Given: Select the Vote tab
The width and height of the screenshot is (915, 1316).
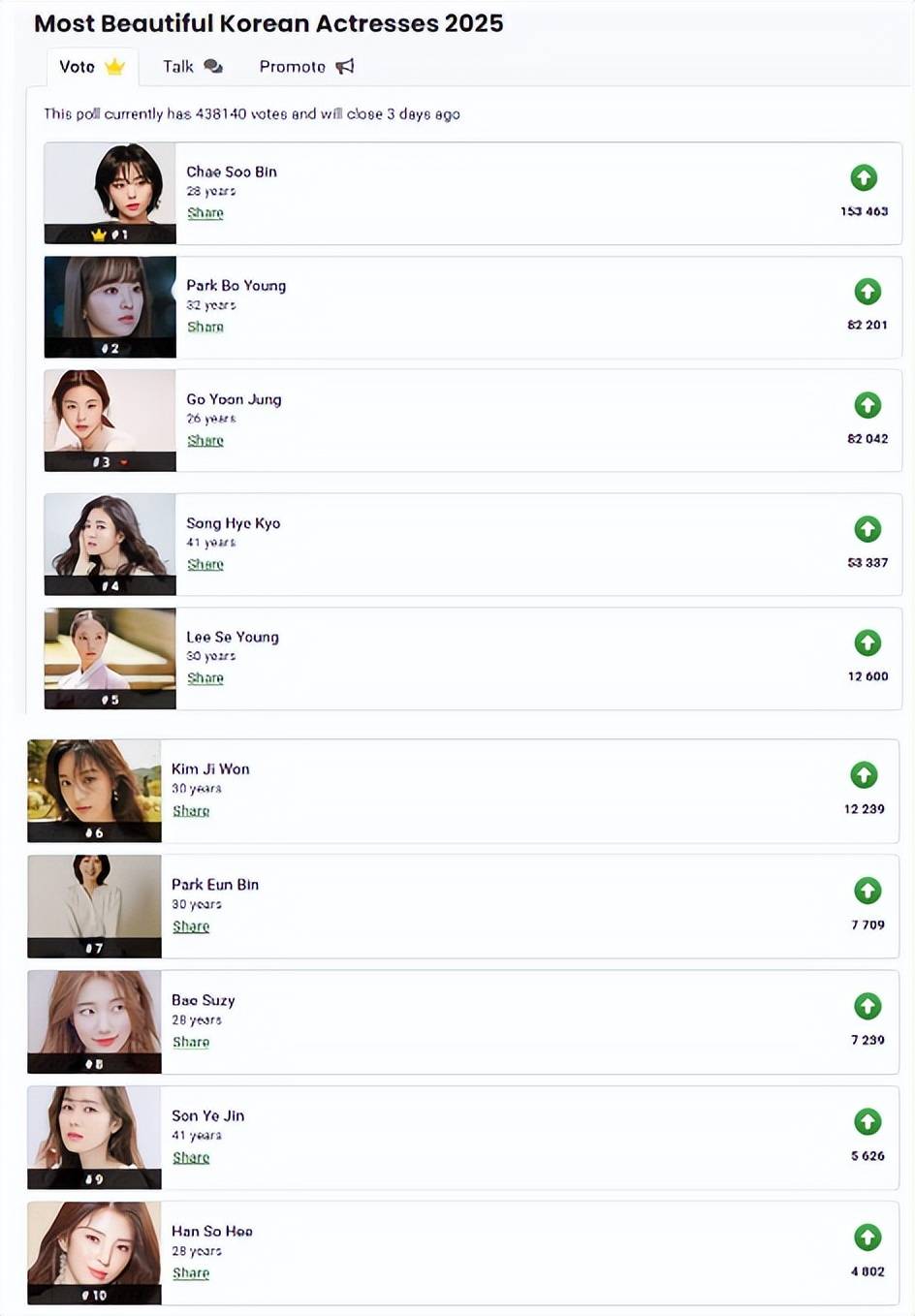Looking at the screenshot, I should pyautogui.click(x=92, y=67).
